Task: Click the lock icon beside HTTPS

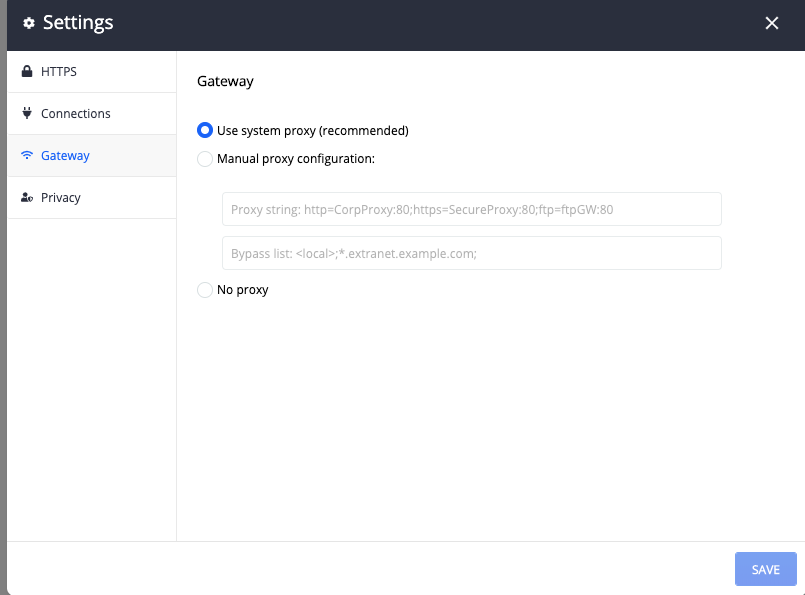Action: tap(27, 72)
